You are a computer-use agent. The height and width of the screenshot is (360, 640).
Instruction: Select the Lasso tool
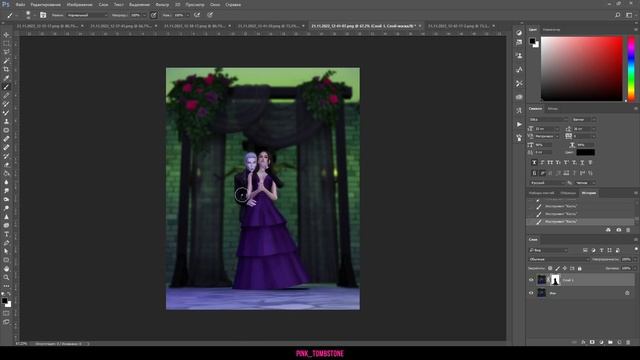click(6, 52)
